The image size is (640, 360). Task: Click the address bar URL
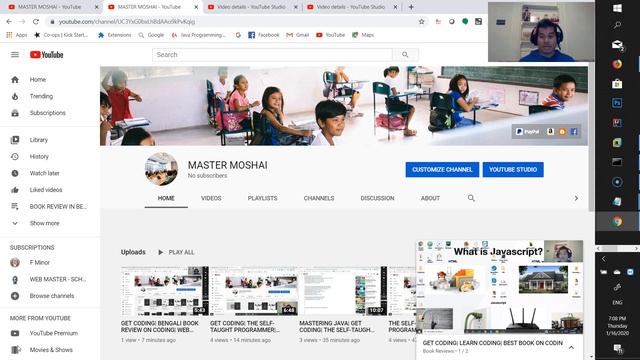127,22
